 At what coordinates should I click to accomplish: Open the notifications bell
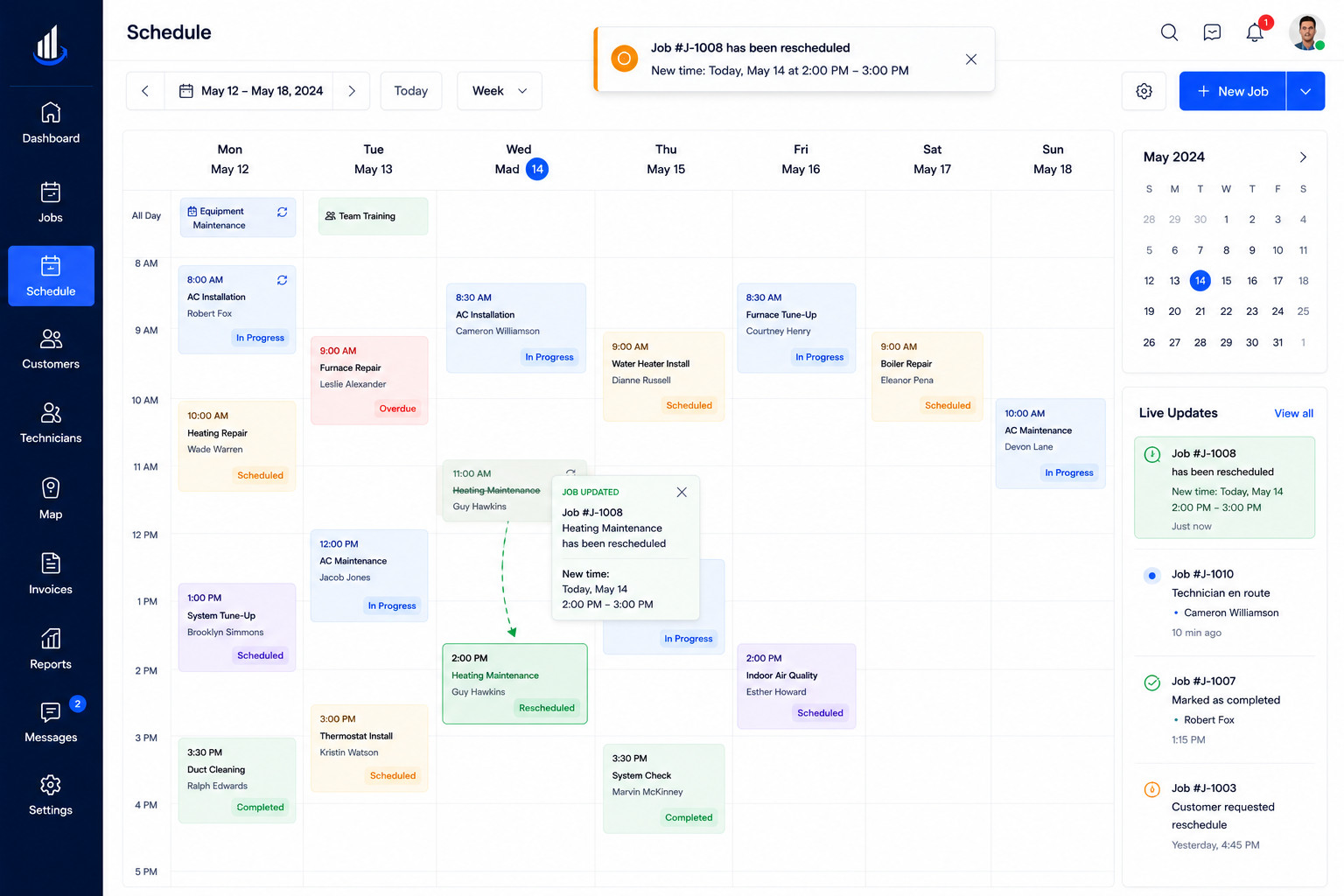point(1255,32)
